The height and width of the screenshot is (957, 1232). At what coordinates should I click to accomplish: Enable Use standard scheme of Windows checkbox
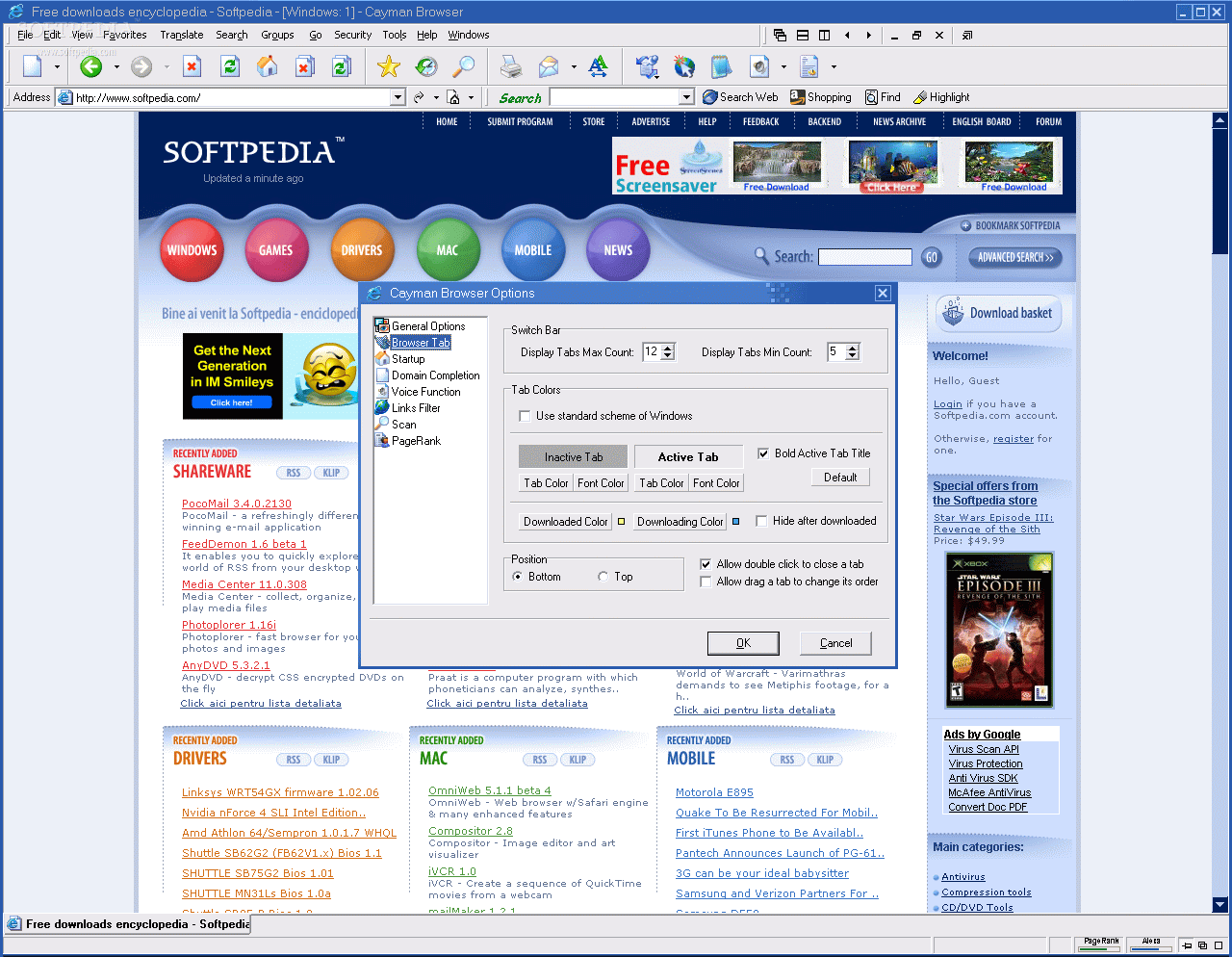[x=525, y=416]
